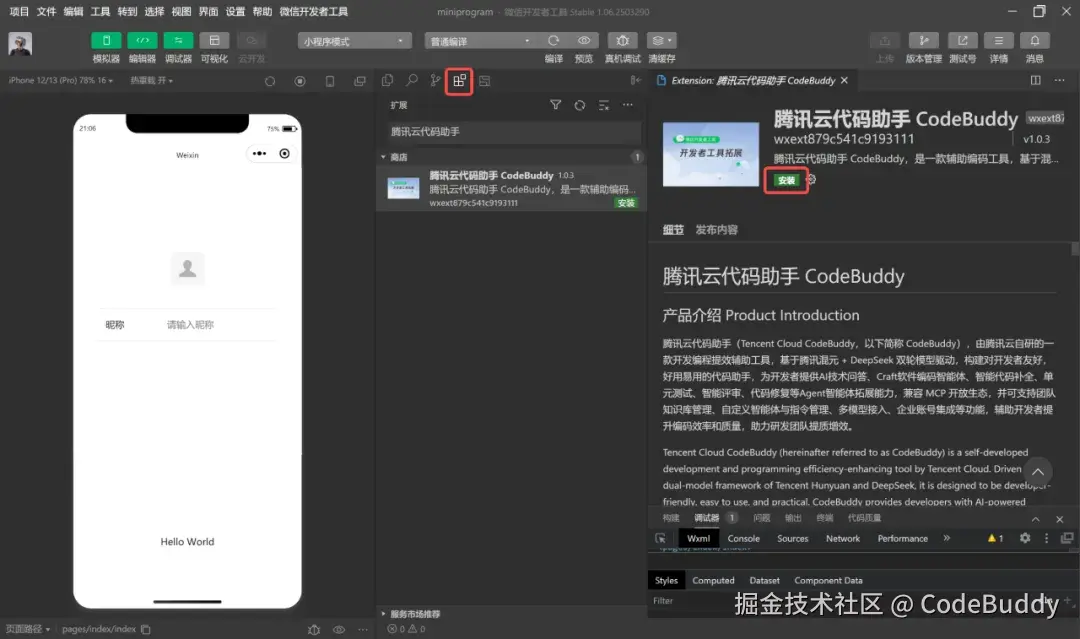Collapse the 最近 section in extensions list
The height and width of the screenshot is (639, 1080).
(x=385, y=157)
